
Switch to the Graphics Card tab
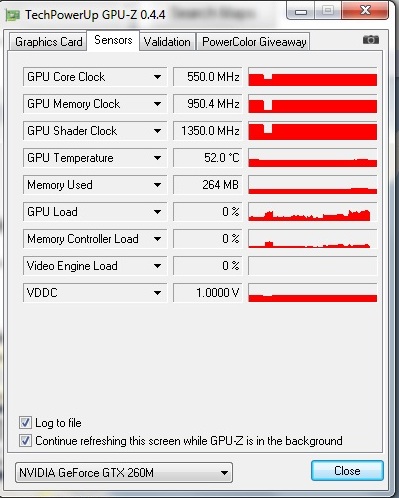pyautogui.click(x=48, y=42)
